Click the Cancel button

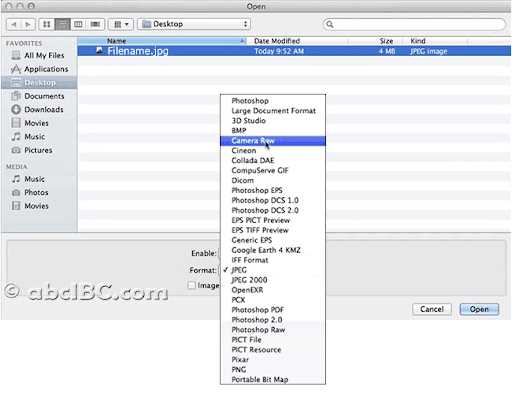point(432,309)
